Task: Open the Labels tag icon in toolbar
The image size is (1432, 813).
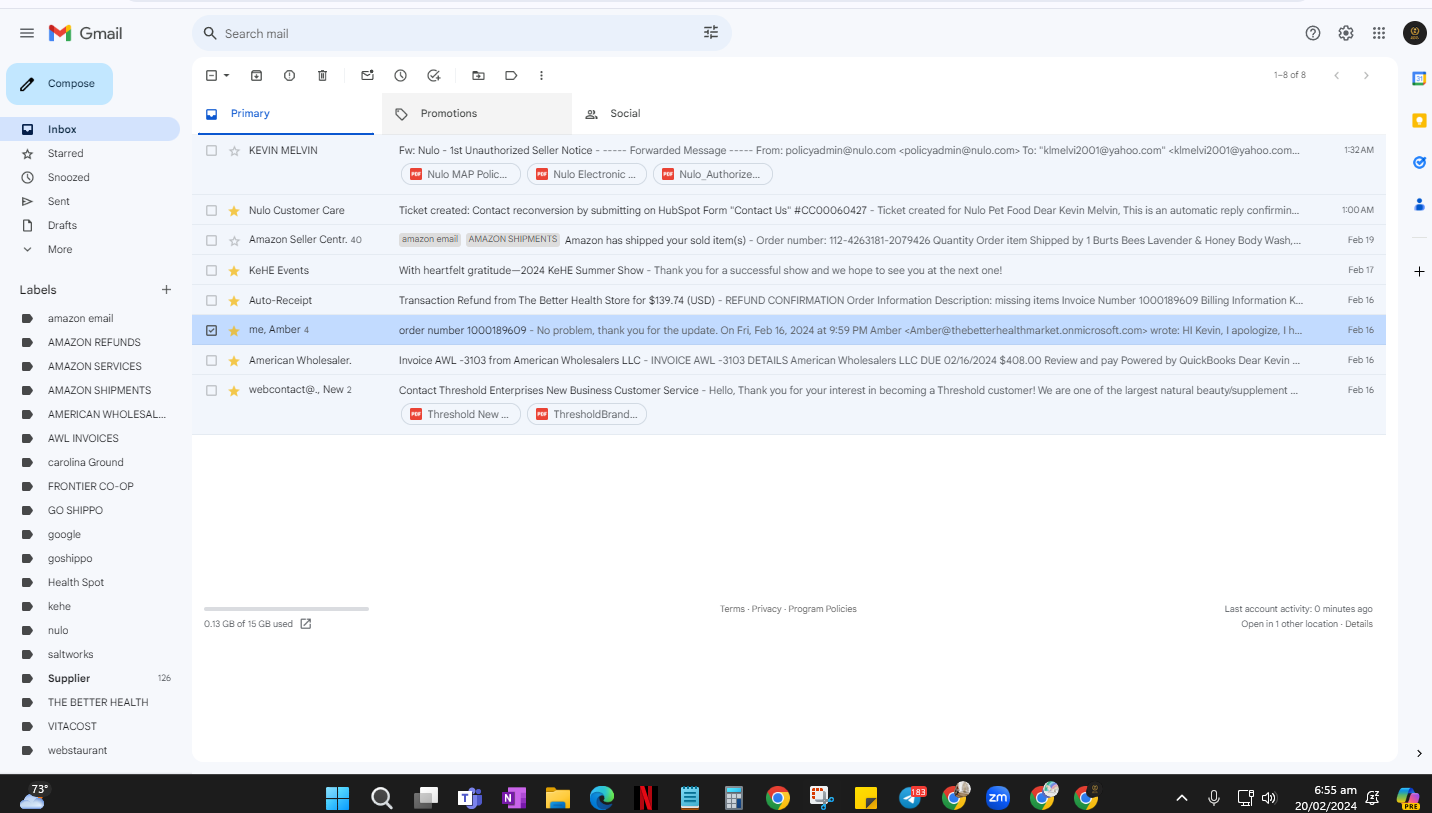Action: (511, 75)
